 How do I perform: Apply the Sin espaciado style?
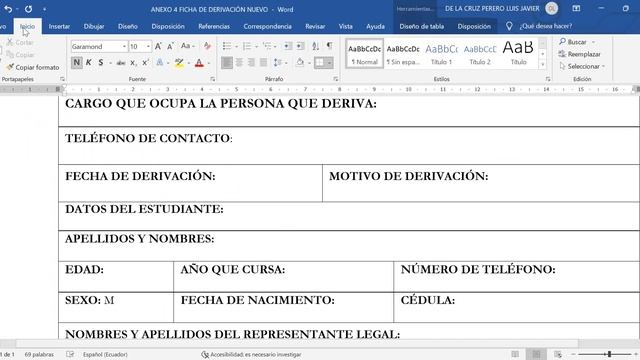403,53
